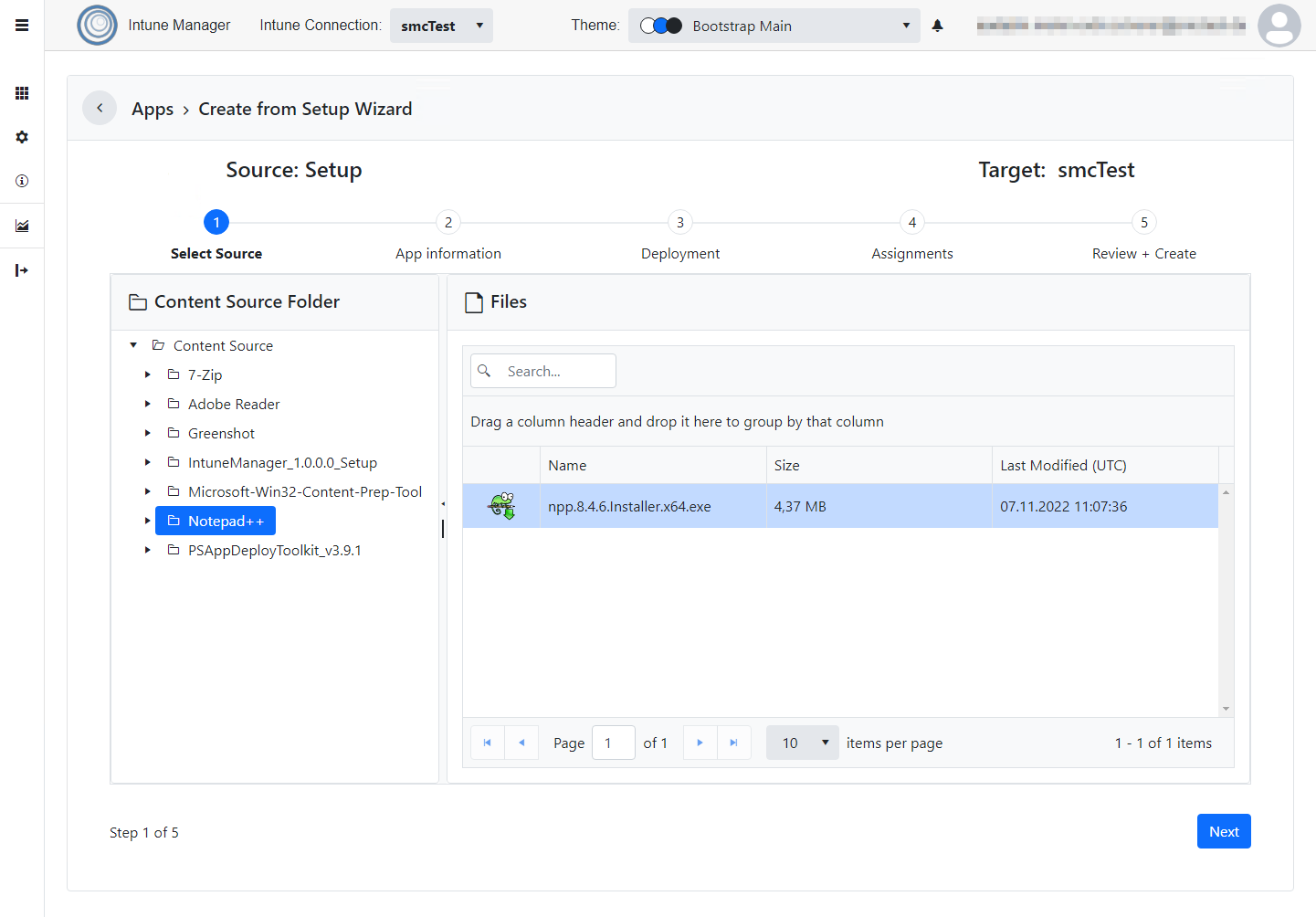Expand the IntuneManager_1.0.0.0_Setup folder
1316x917 pixels.
pos(148,462)
